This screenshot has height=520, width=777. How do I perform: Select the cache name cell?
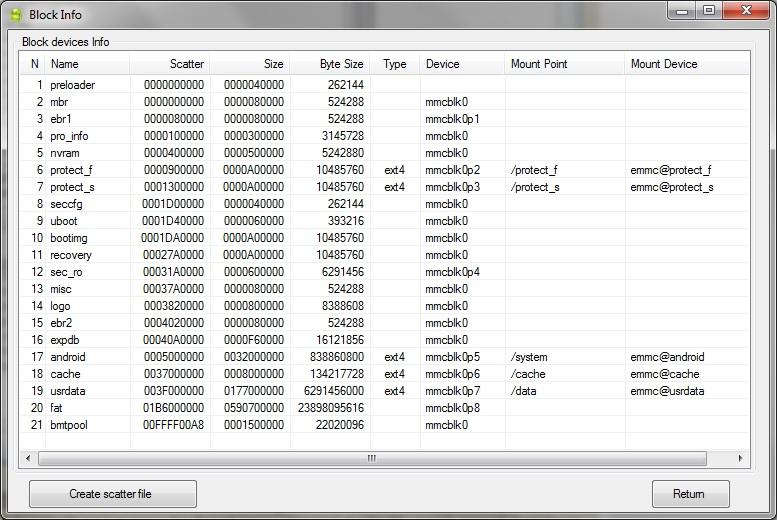[65, 374]
